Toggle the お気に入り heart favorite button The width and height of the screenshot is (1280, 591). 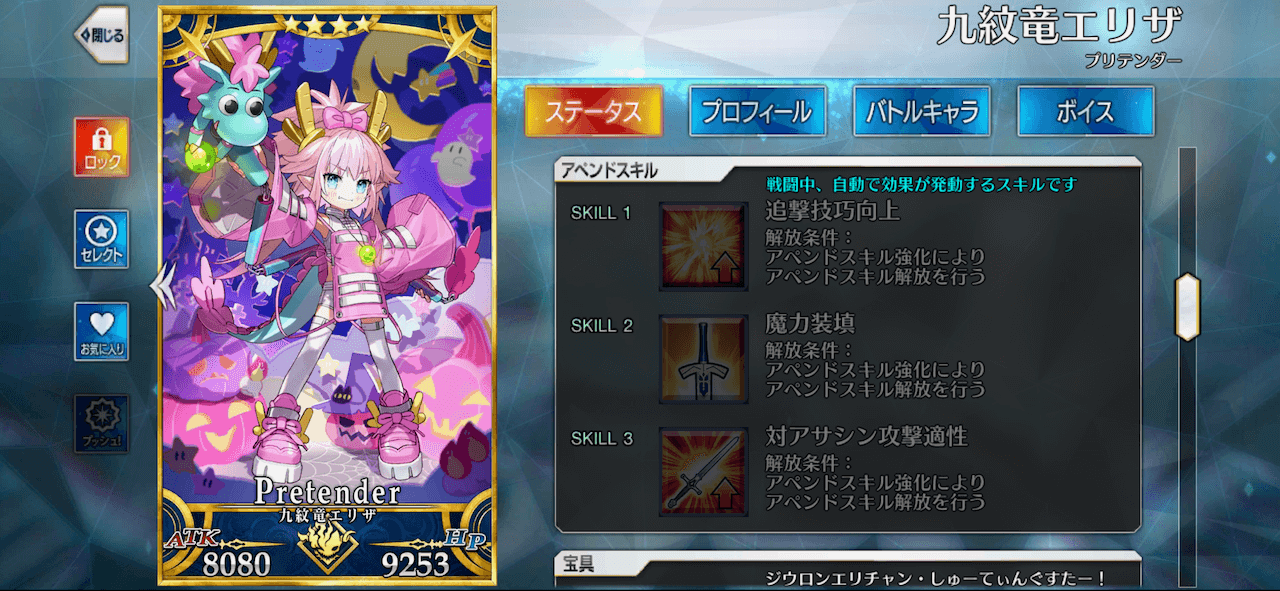coord(101,331)
